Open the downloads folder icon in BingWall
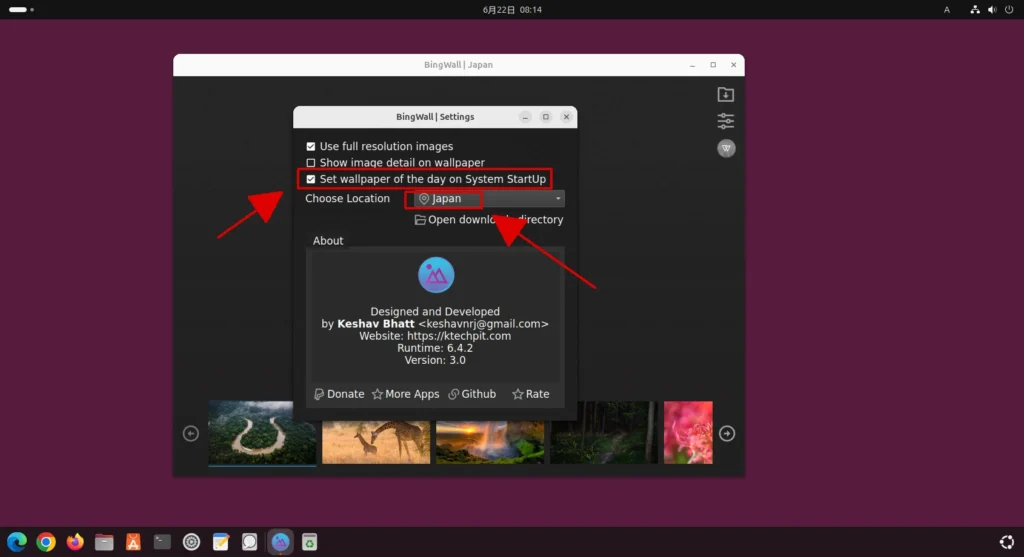This screenshot has width=1024, height=557. [x=726, y=95]
